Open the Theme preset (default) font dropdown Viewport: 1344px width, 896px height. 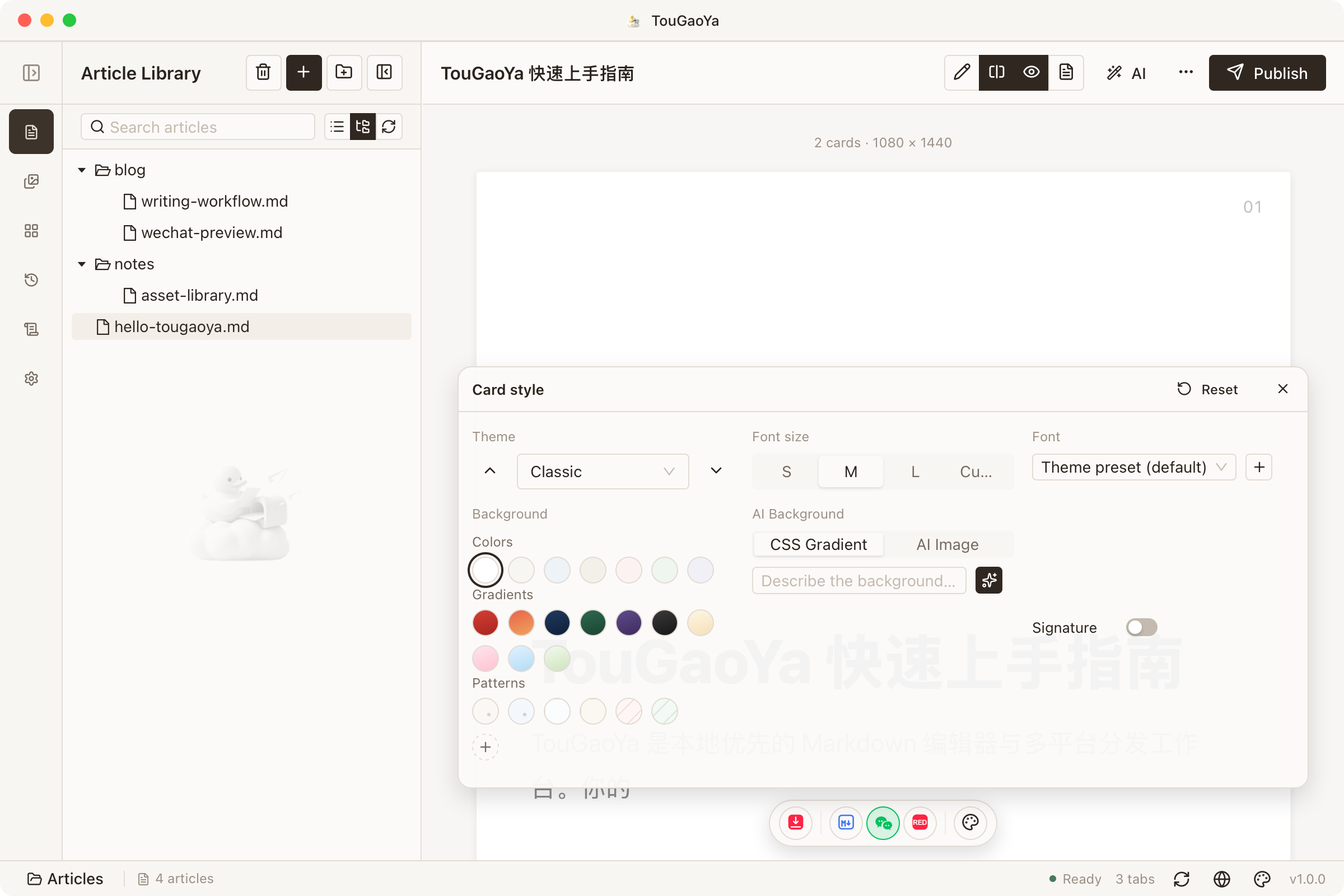pos(1133,468)
